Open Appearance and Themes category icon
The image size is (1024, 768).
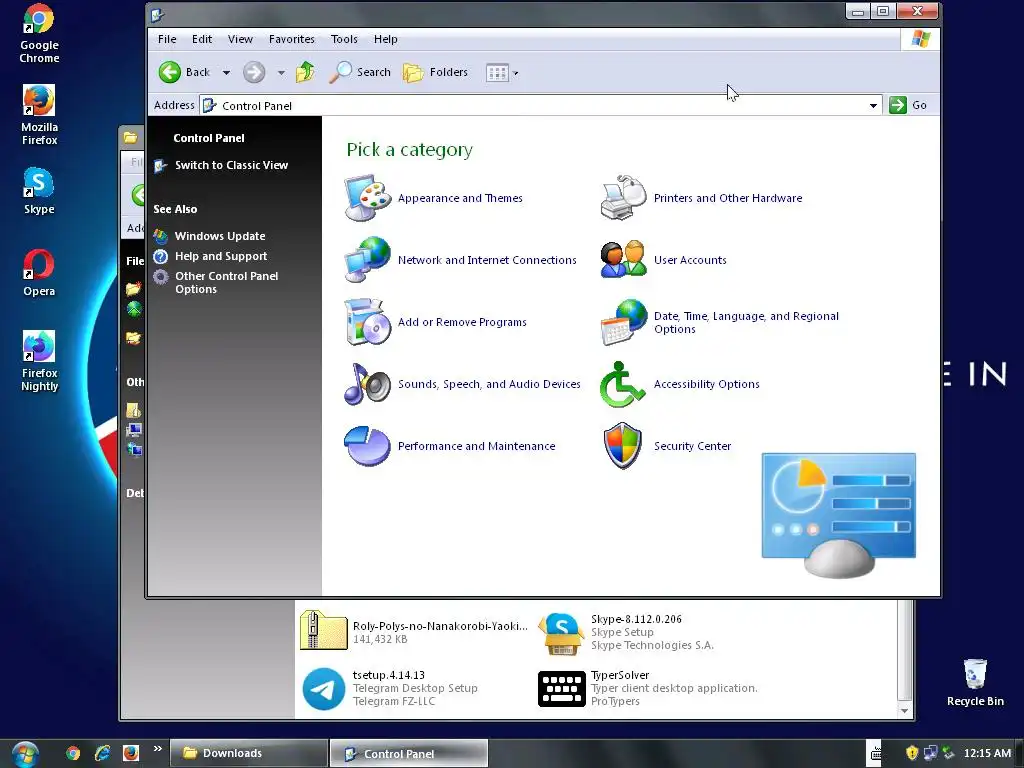pyautogui.click(x=368, y=198)
